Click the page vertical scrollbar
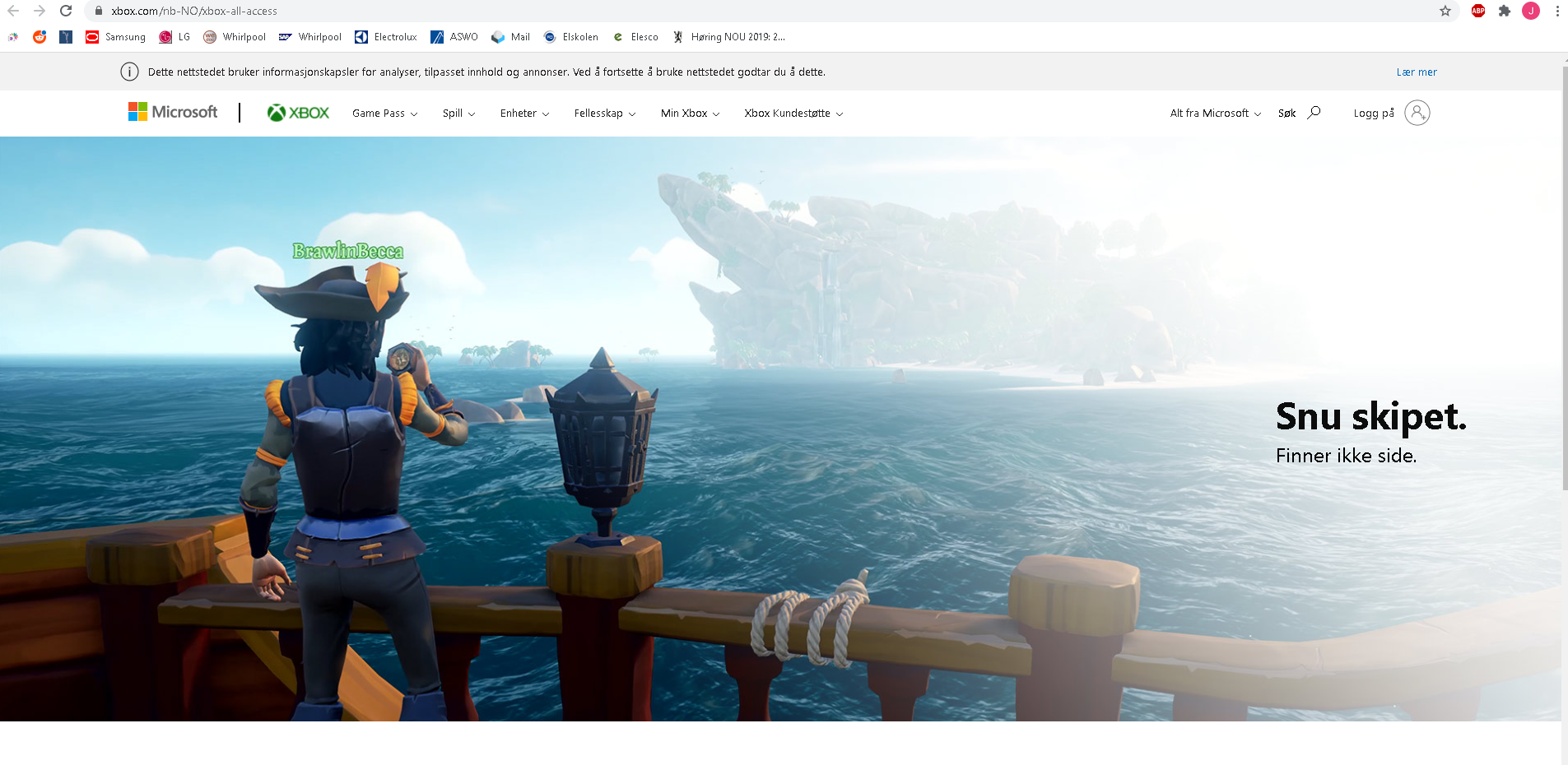This screenshot has width=1568, height=765. click(1565, 280)
